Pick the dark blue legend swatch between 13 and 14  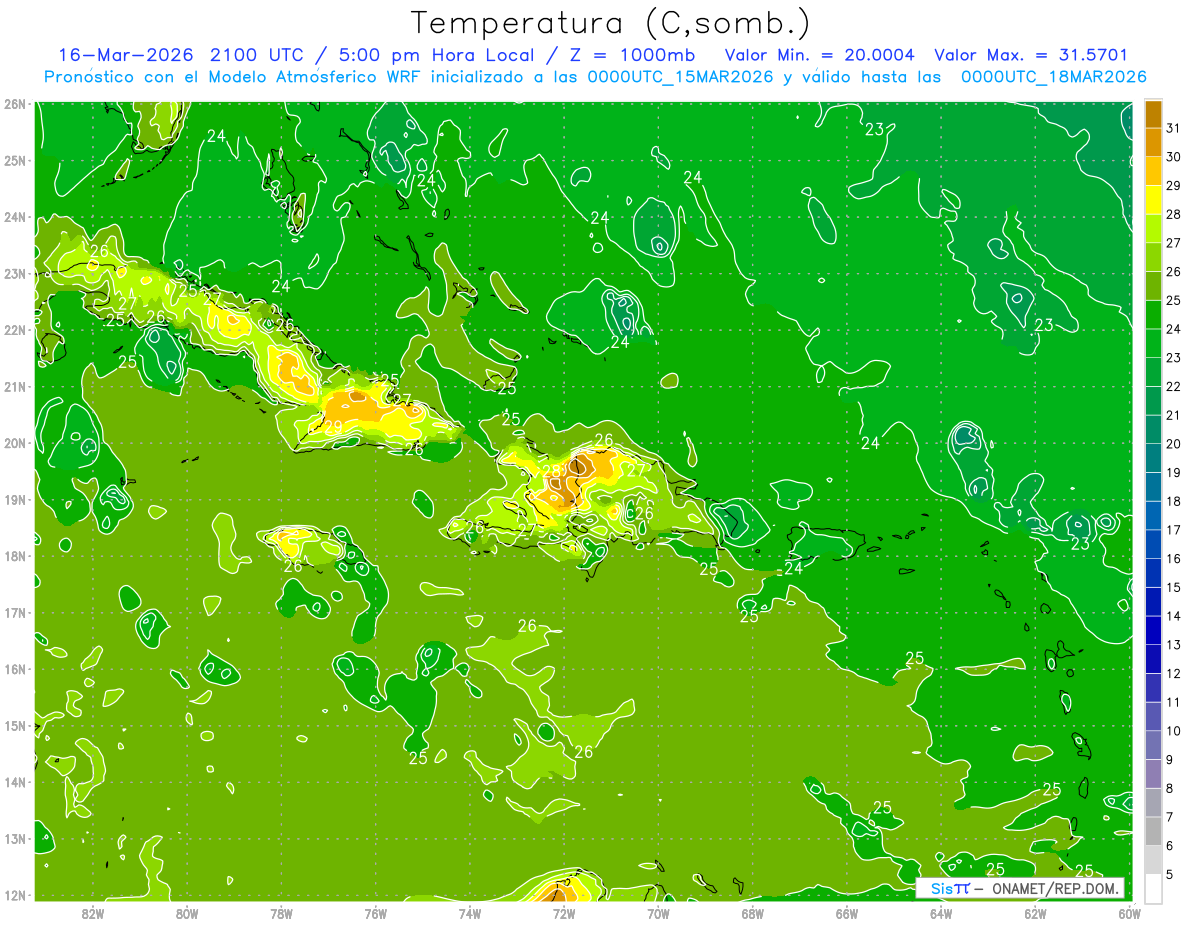[x=1154, y=630]
